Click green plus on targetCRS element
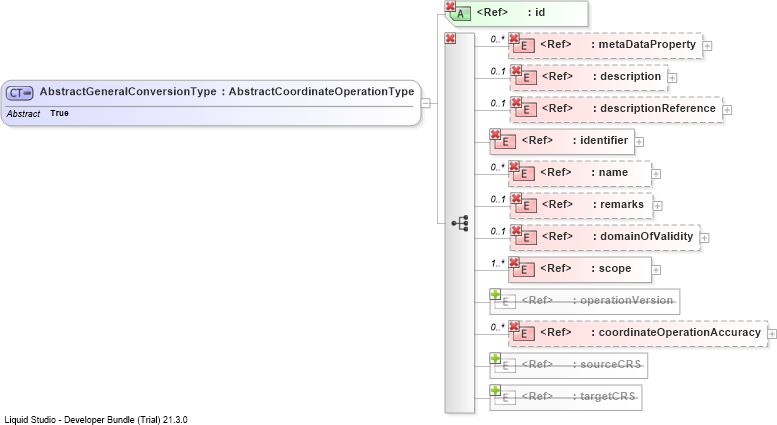Image resolution: width=777 pixels, height=425 pixels. pos(495,390)
